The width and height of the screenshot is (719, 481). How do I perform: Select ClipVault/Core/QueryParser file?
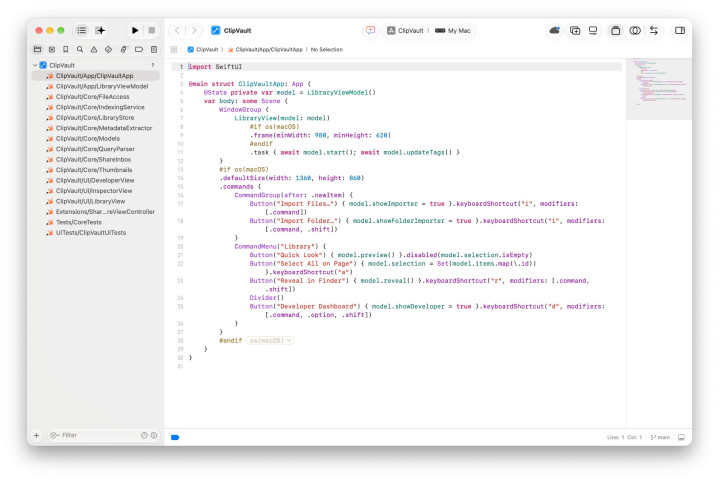click(95, 149)
